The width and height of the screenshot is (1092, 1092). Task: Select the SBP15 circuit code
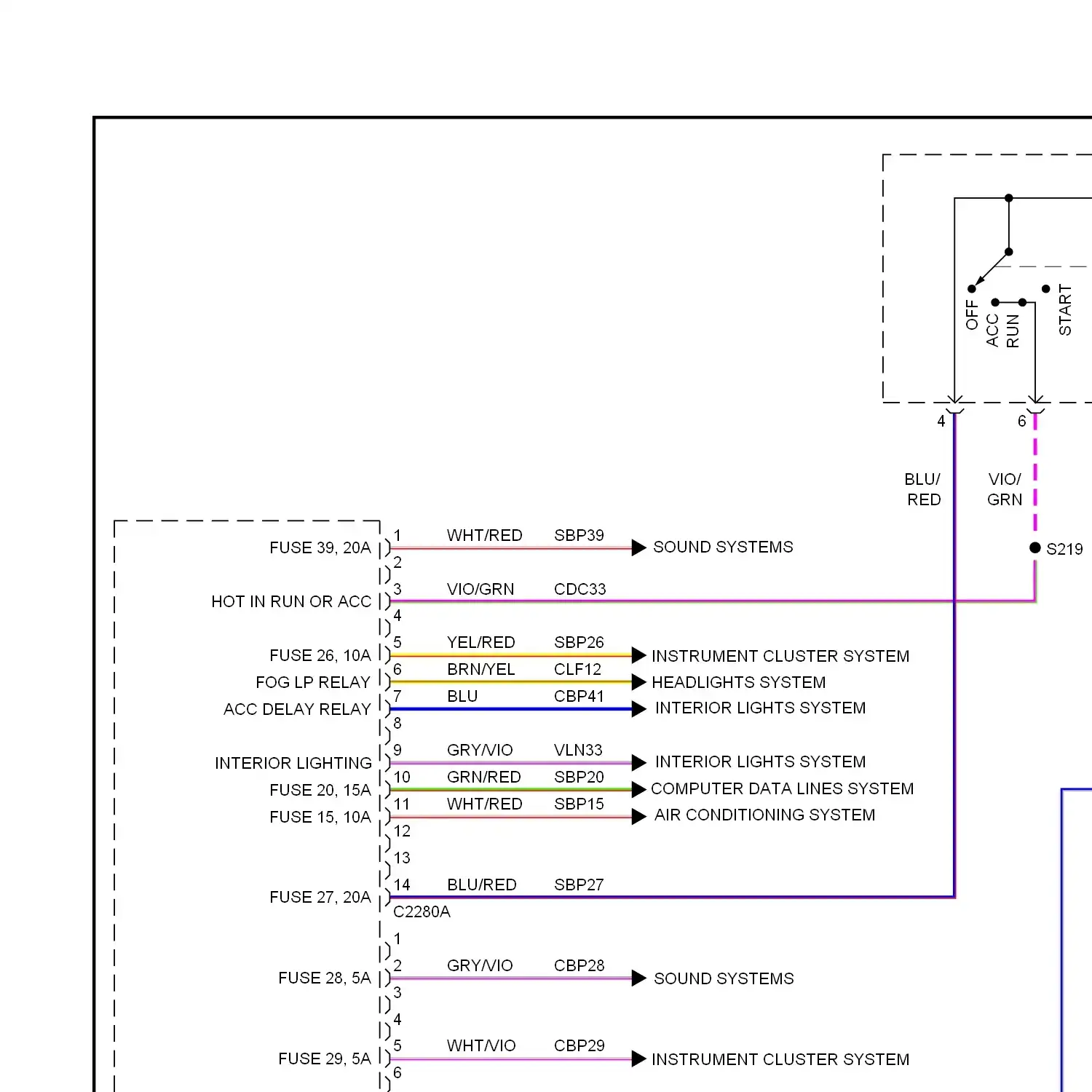click(579, 804)
